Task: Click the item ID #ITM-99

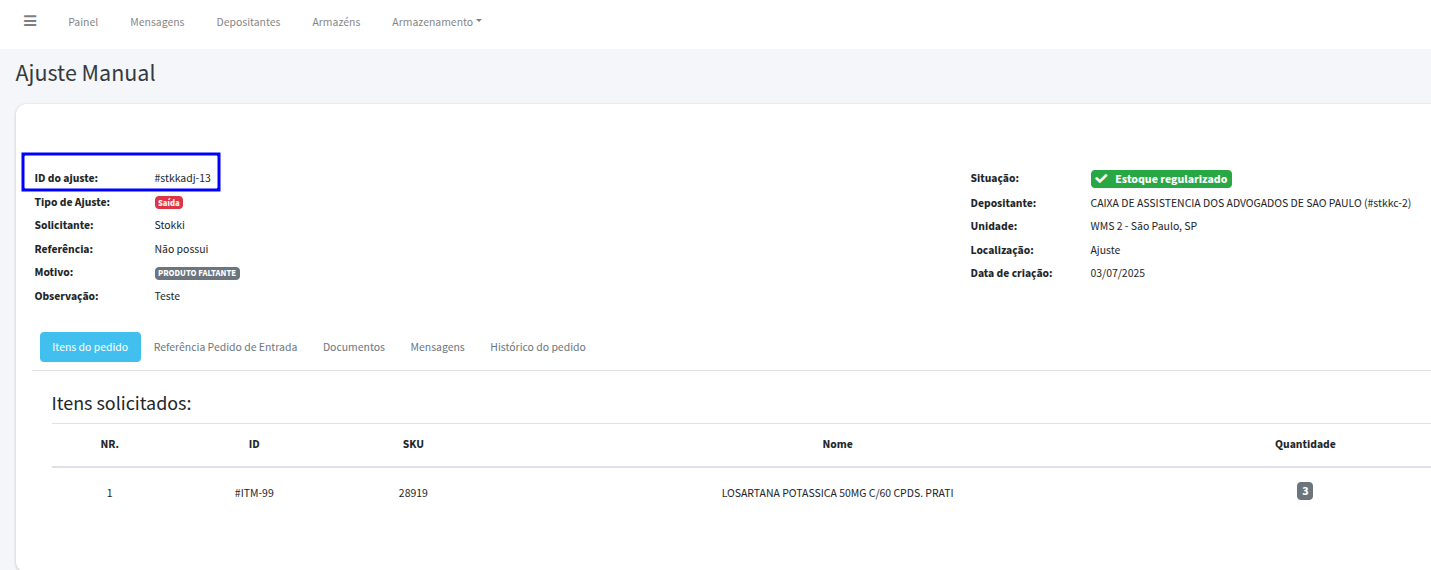Action: [254, 493]
